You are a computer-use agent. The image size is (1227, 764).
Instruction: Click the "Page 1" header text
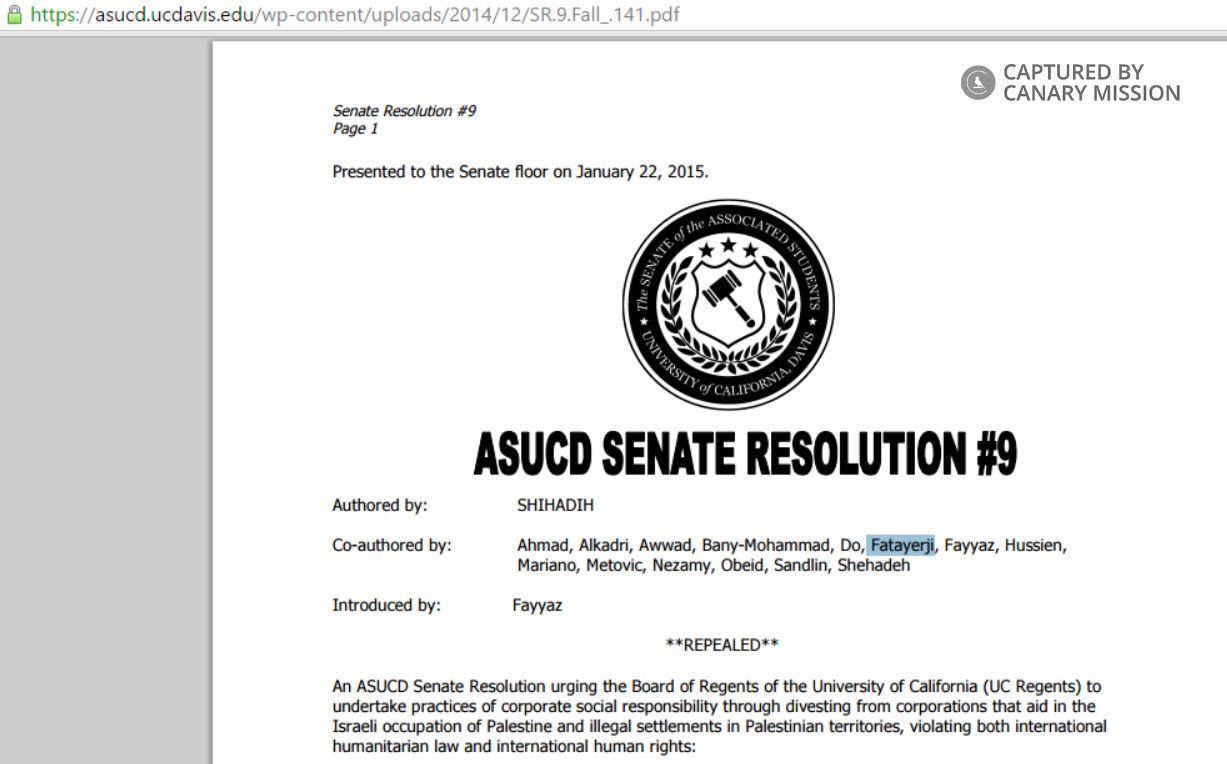coord(355,129)
